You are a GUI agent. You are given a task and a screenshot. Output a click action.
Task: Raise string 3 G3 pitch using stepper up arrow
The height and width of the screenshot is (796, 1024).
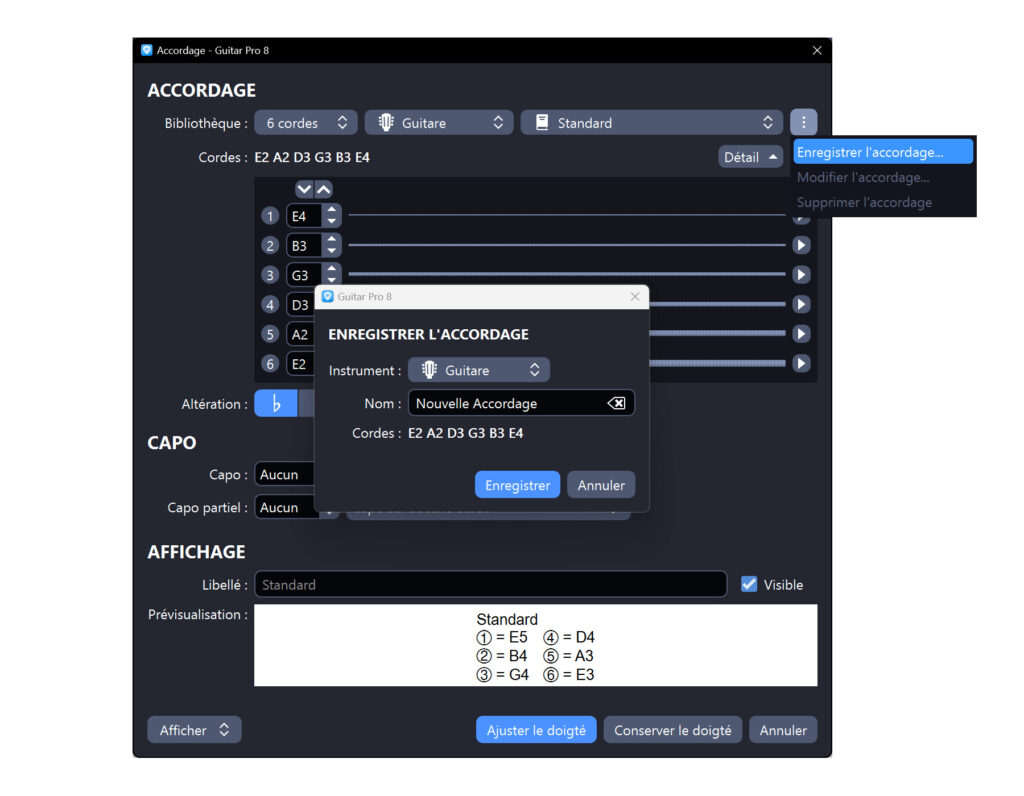click(332, 269)
